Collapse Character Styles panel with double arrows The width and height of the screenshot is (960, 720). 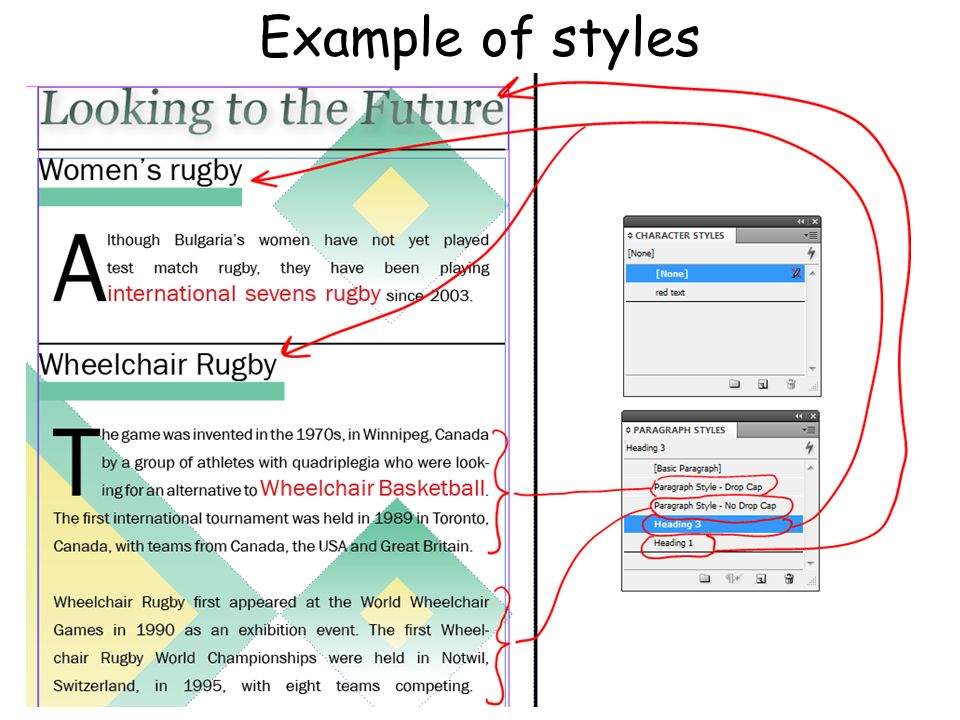pos(801,221)
